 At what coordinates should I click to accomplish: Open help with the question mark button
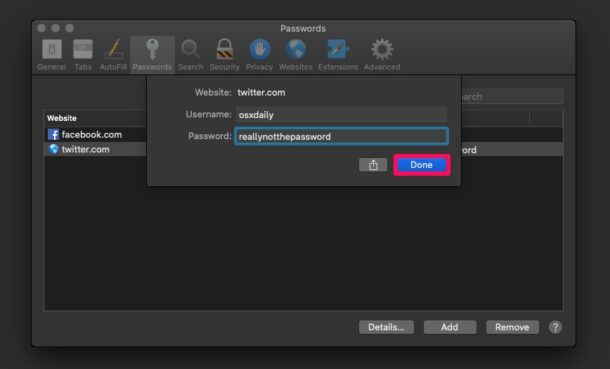point(556,327)
